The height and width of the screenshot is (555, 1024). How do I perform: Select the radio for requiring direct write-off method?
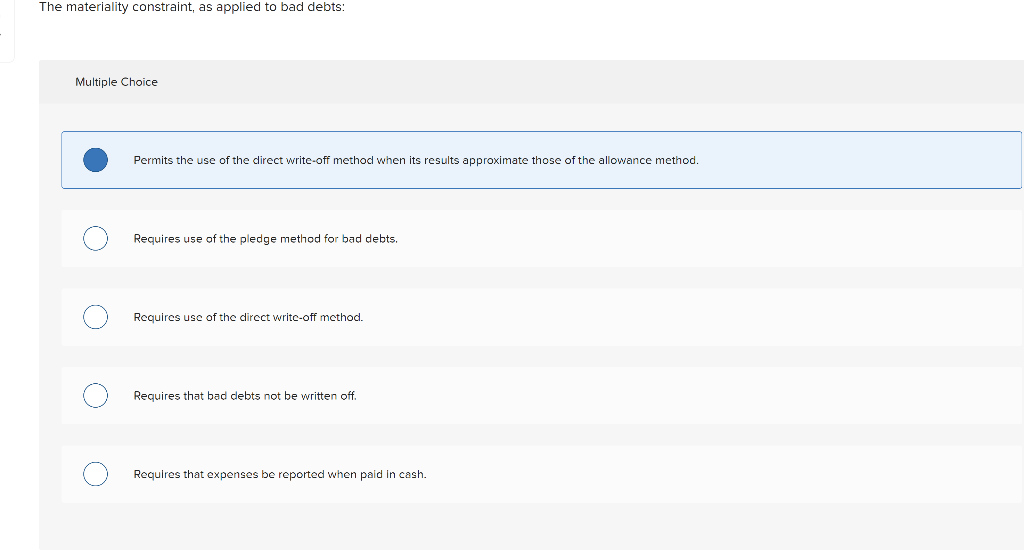tap(95, 317)
